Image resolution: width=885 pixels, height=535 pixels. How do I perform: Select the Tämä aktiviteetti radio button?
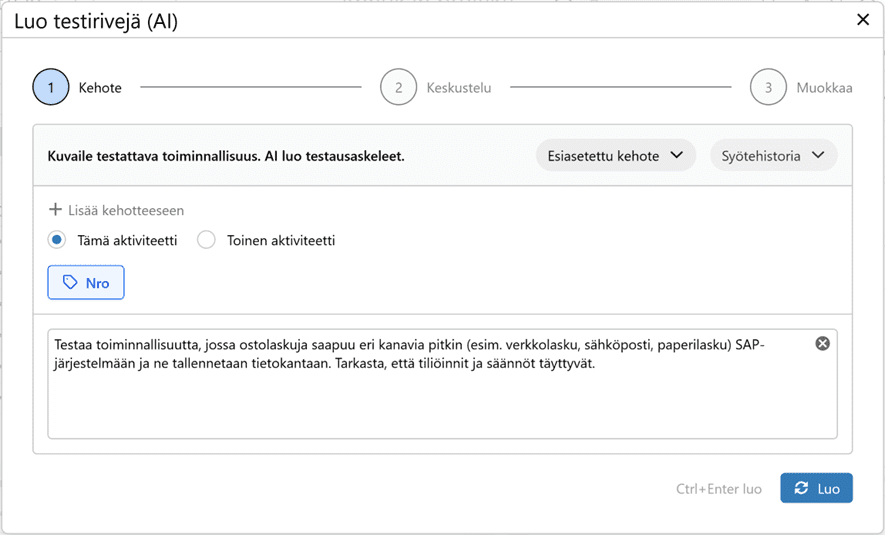pos(57,240)
